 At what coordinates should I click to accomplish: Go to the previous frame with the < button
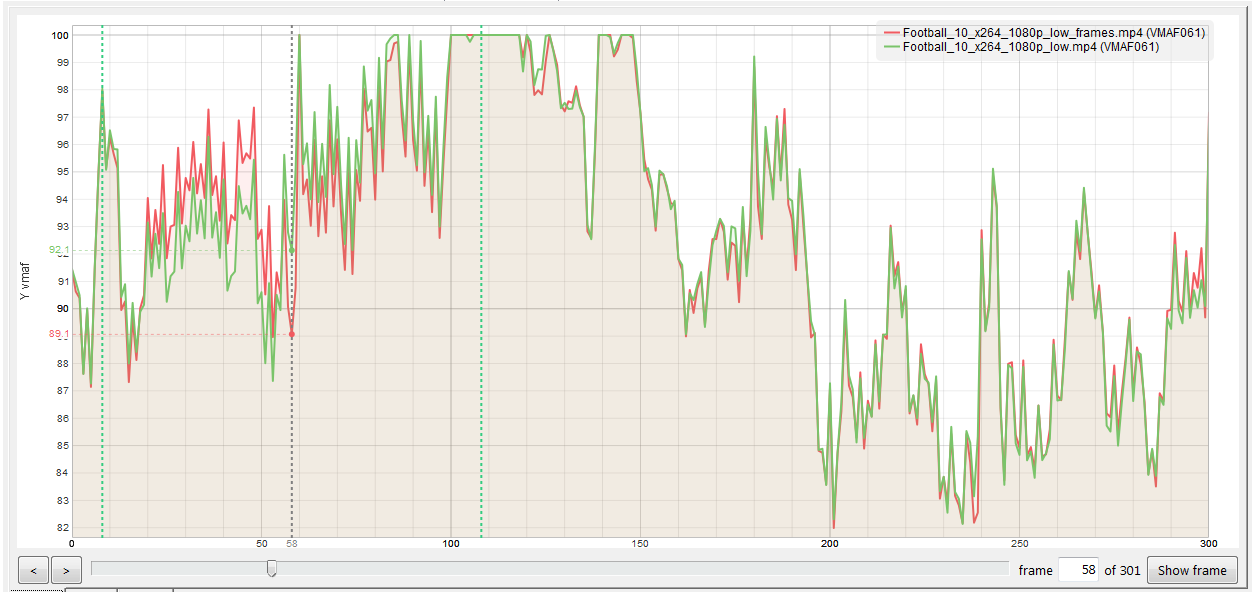pos(33,571)
